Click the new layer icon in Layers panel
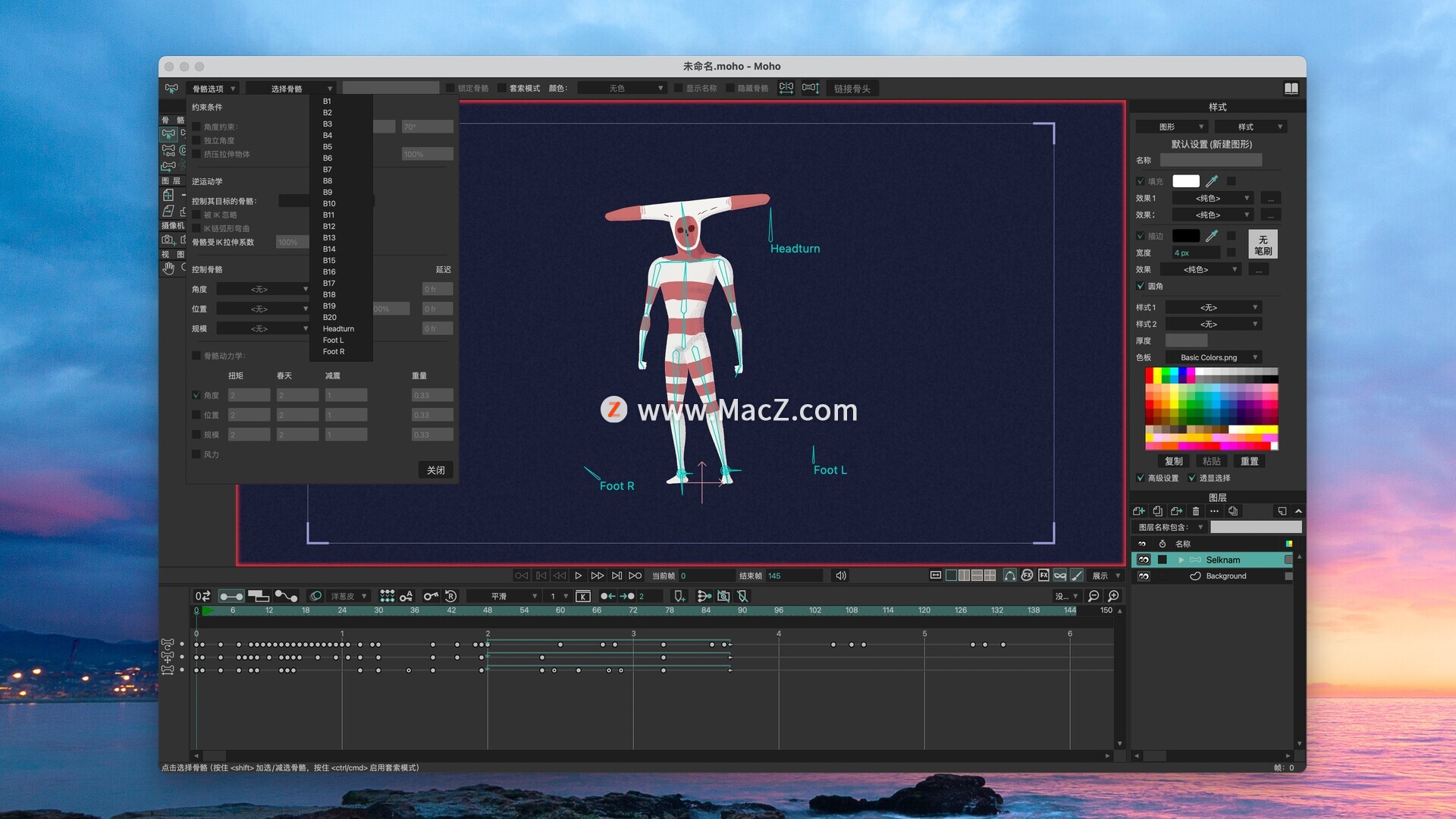 (1139, 511)
